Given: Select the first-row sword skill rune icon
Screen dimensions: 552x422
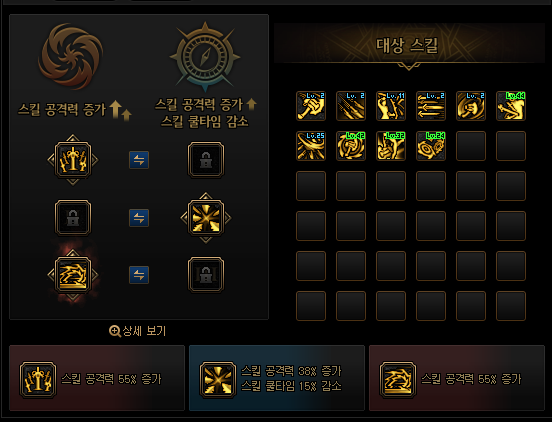Looking at the screenshot, I should [73, 160].
